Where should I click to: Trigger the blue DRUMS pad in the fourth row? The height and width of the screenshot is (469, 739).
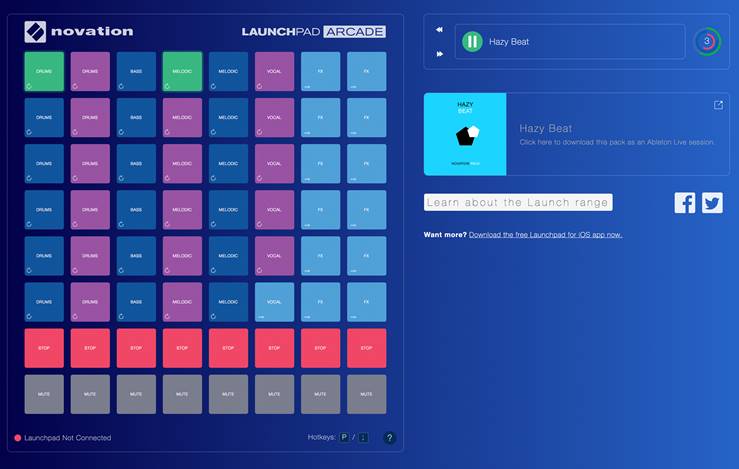(44, 210)
